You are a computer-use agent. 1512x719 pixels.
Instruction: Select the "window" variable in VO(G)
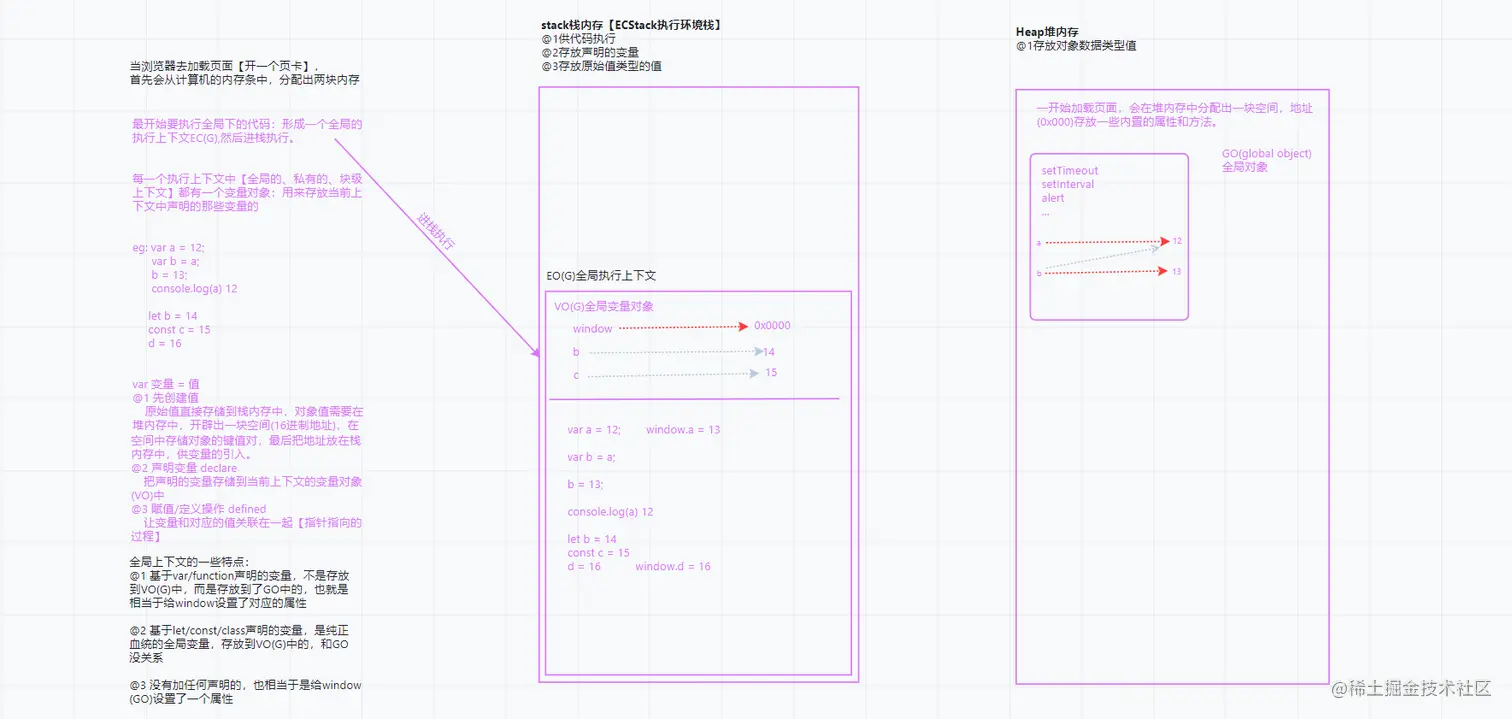point(592,328)
